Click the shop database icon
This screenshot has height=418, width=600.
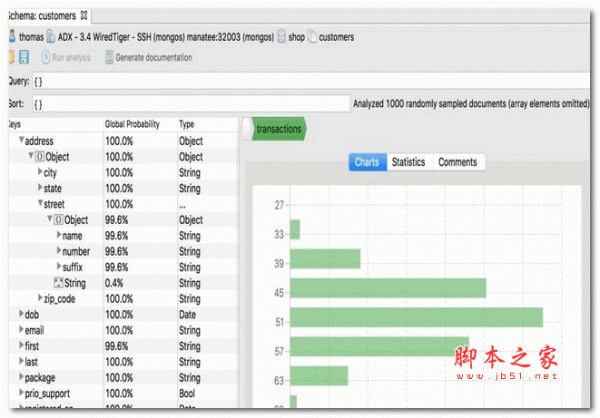click(x=282, y=37)
